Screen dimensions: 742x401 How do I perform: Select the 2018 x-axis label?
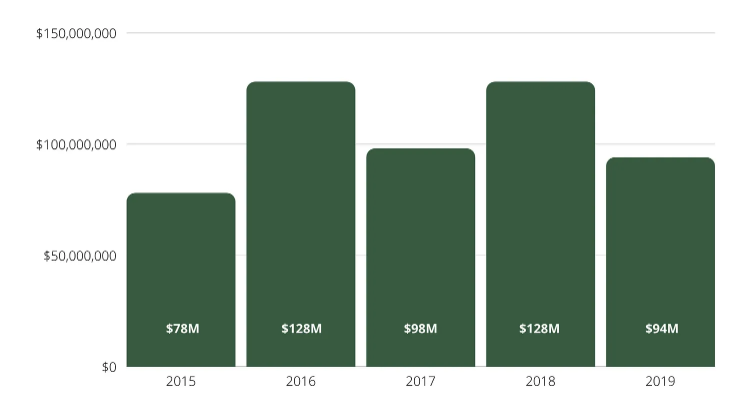[x=540, y=382]
